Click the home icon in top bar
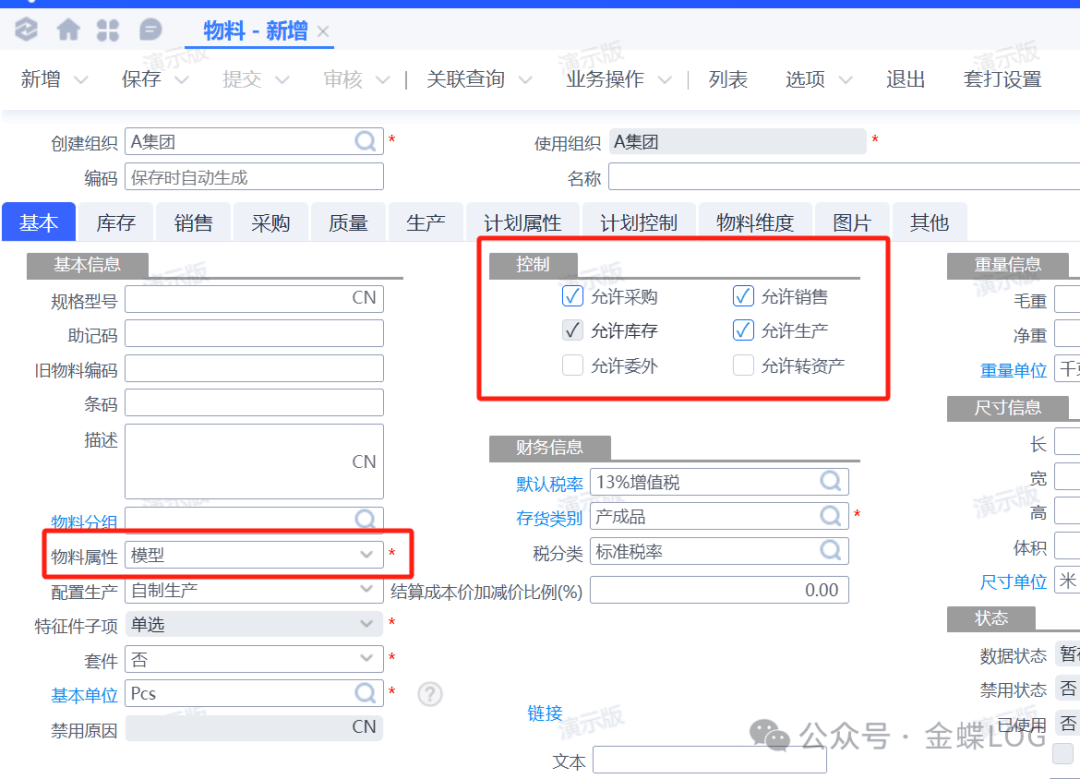 [68, 30]
